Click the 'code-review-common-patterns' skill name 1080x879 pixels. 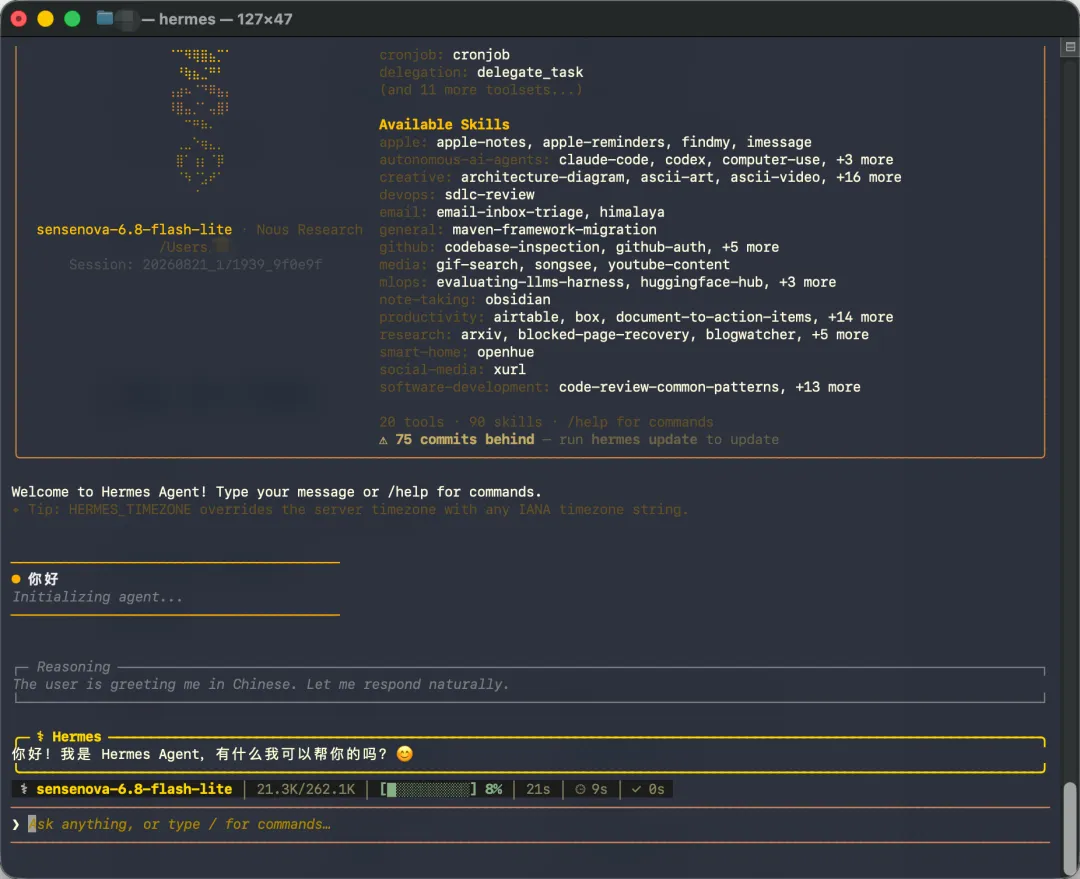668,388
